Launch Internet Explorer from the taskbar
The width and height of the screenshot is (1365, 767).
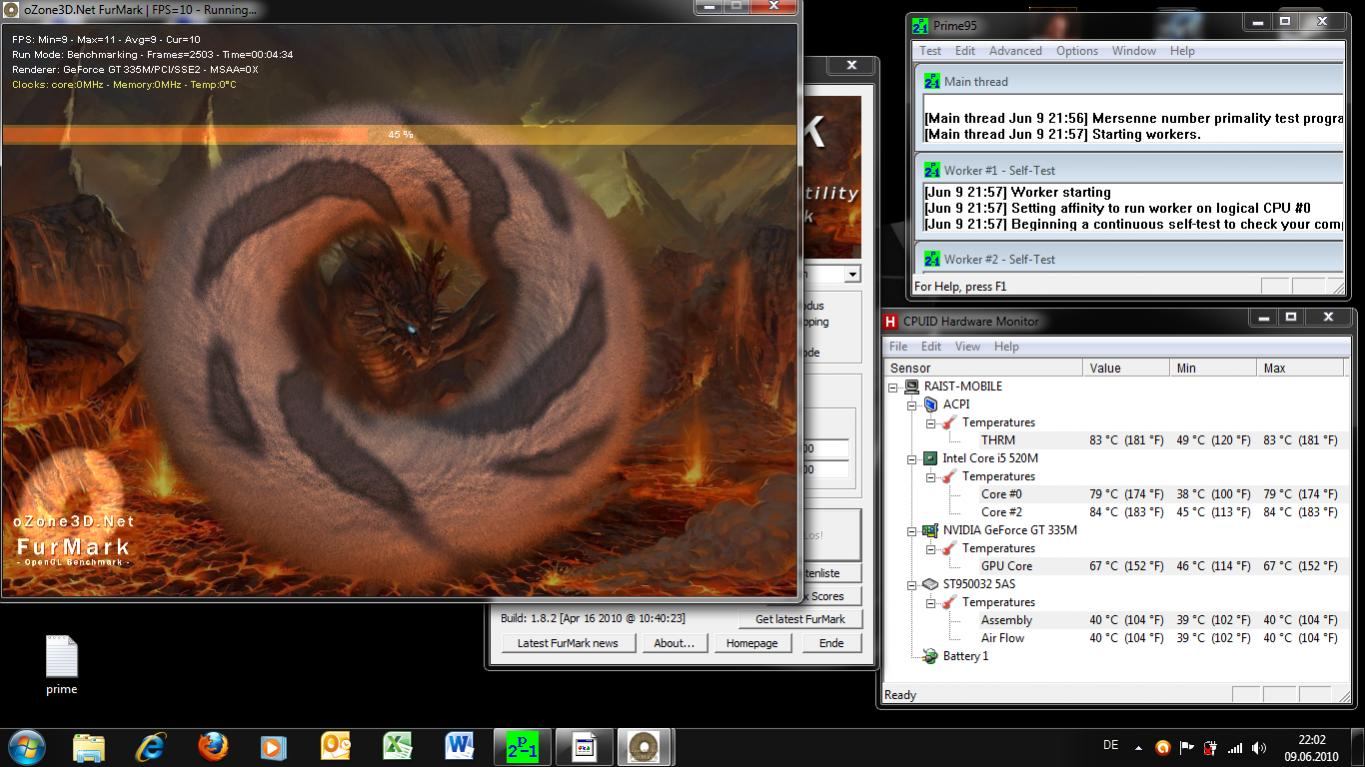click(150, 747)
